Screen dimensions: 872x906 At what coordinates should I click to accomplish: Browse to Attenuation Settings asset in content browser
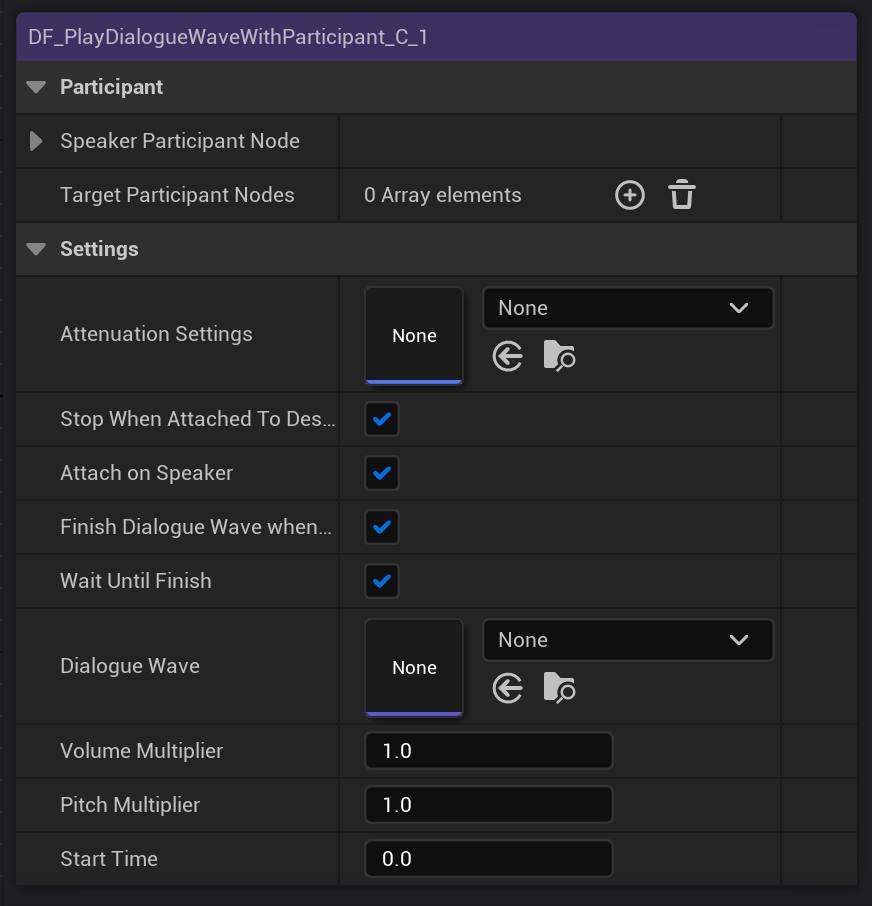point(559,356)
